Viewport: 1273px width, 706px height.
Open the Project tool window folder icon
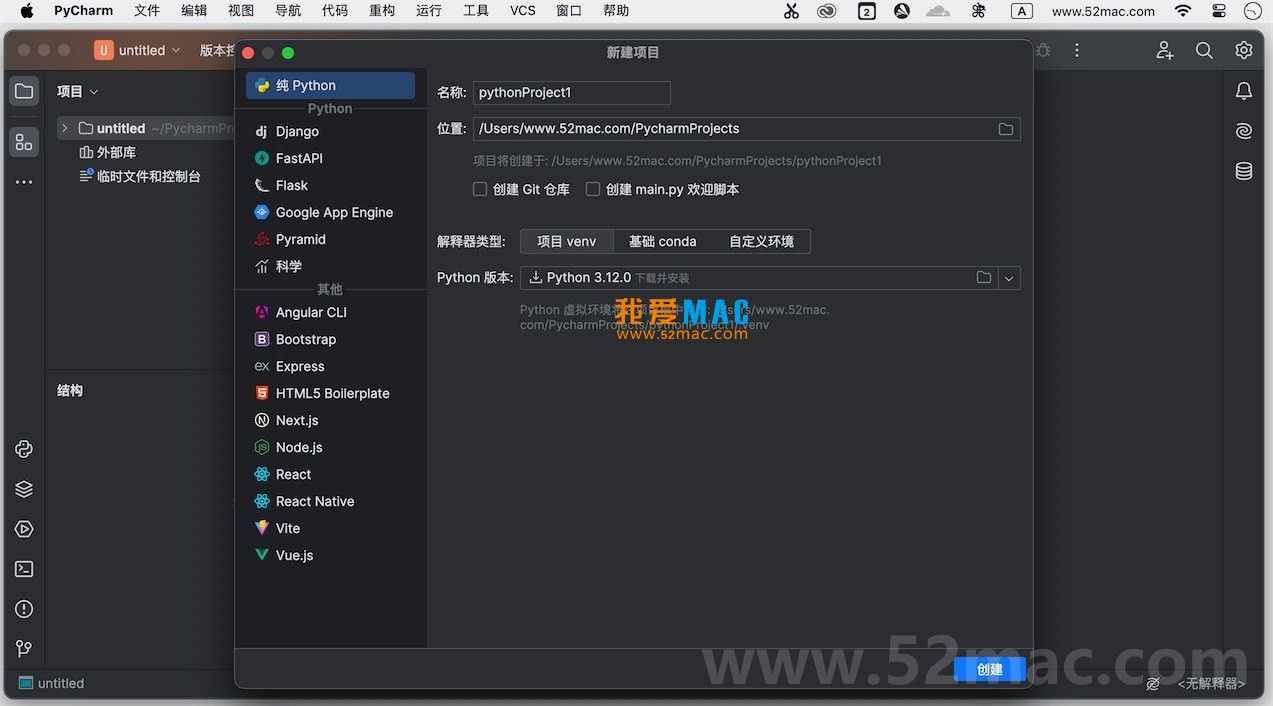tap(24, 91)
